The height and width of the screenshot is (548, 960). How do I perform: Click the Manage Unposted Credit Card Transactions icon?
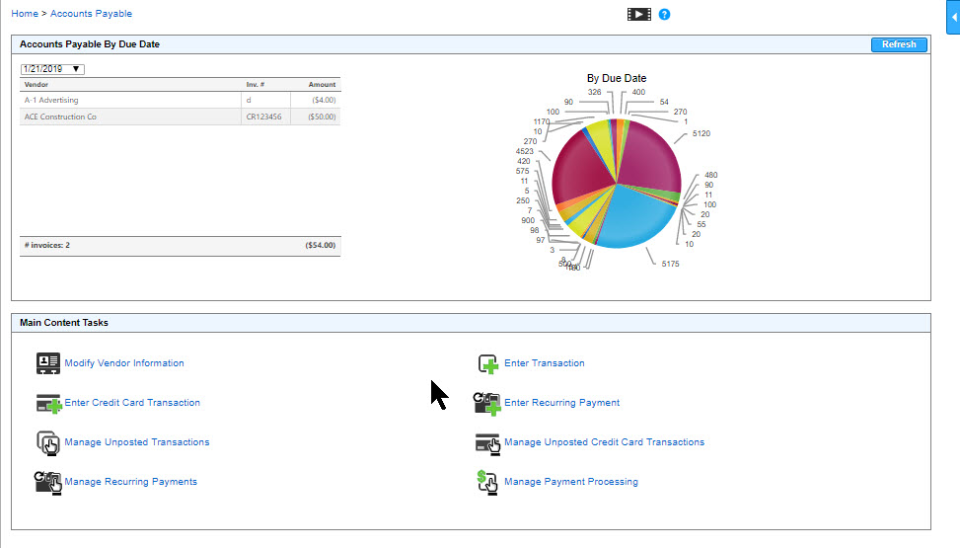[487, 443]
